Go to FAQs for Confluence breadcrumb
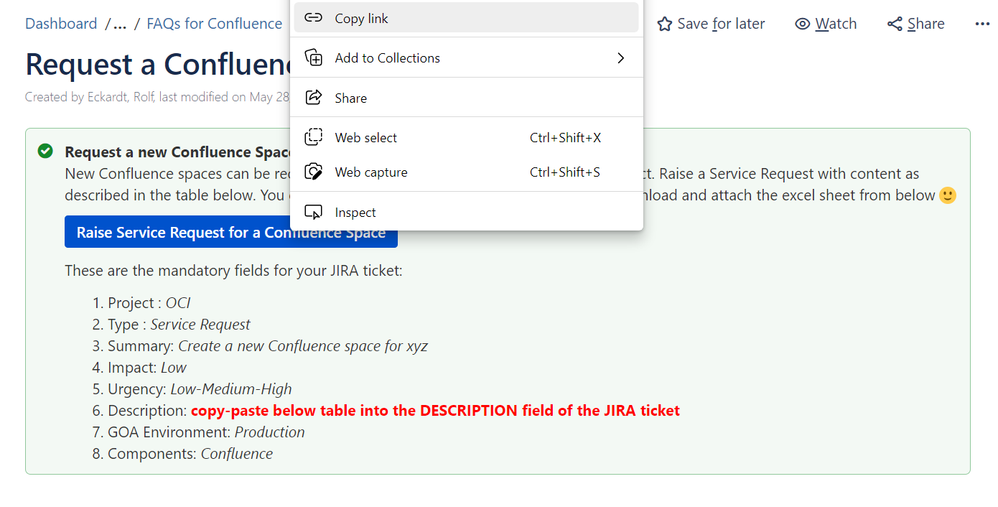Viewport: 998px width, 507px height. [x=214, y=24]
